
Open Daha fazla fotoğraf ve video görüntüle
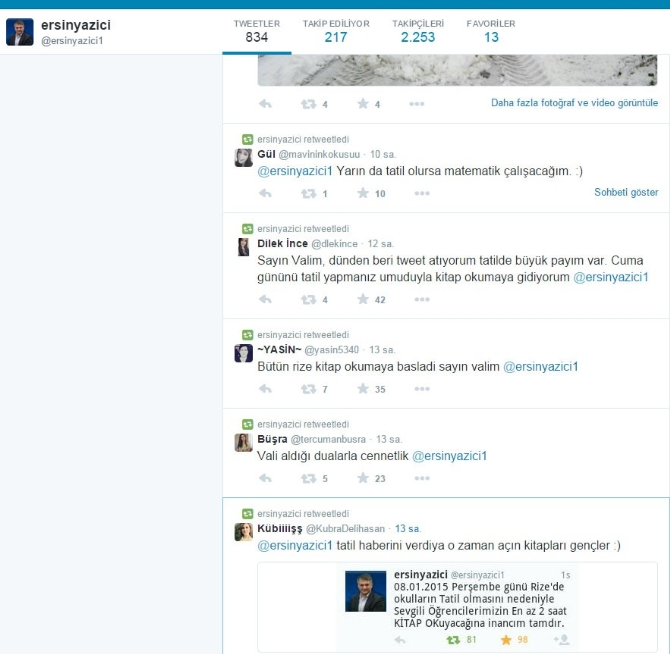click(574, 103)
